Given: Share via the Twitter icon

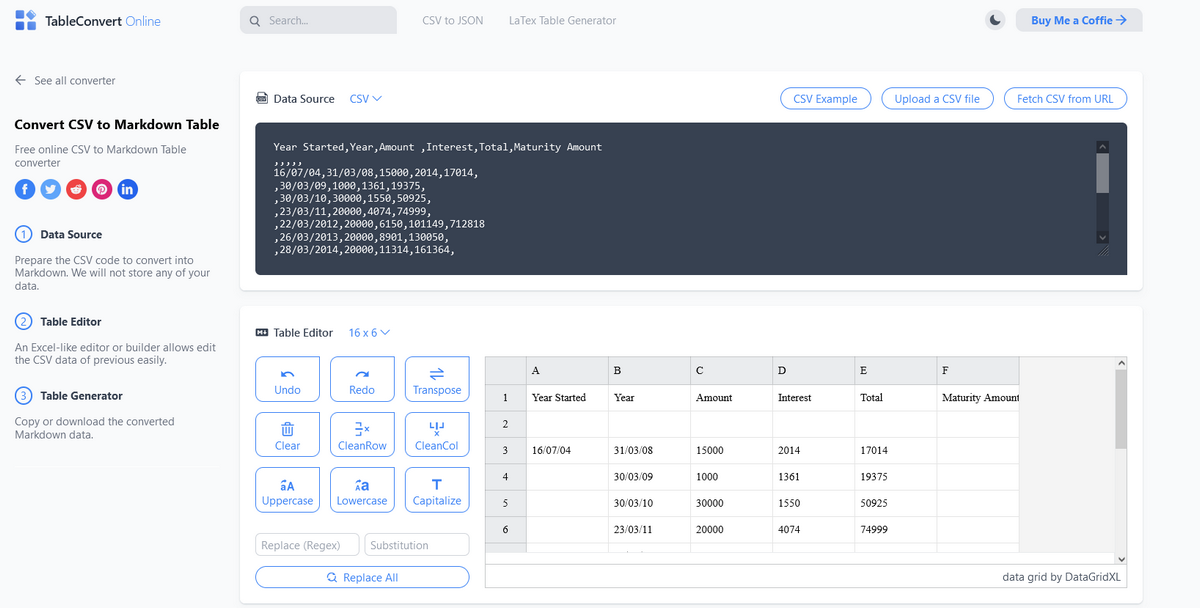Looking at the screenshot, I should point(50,189).
